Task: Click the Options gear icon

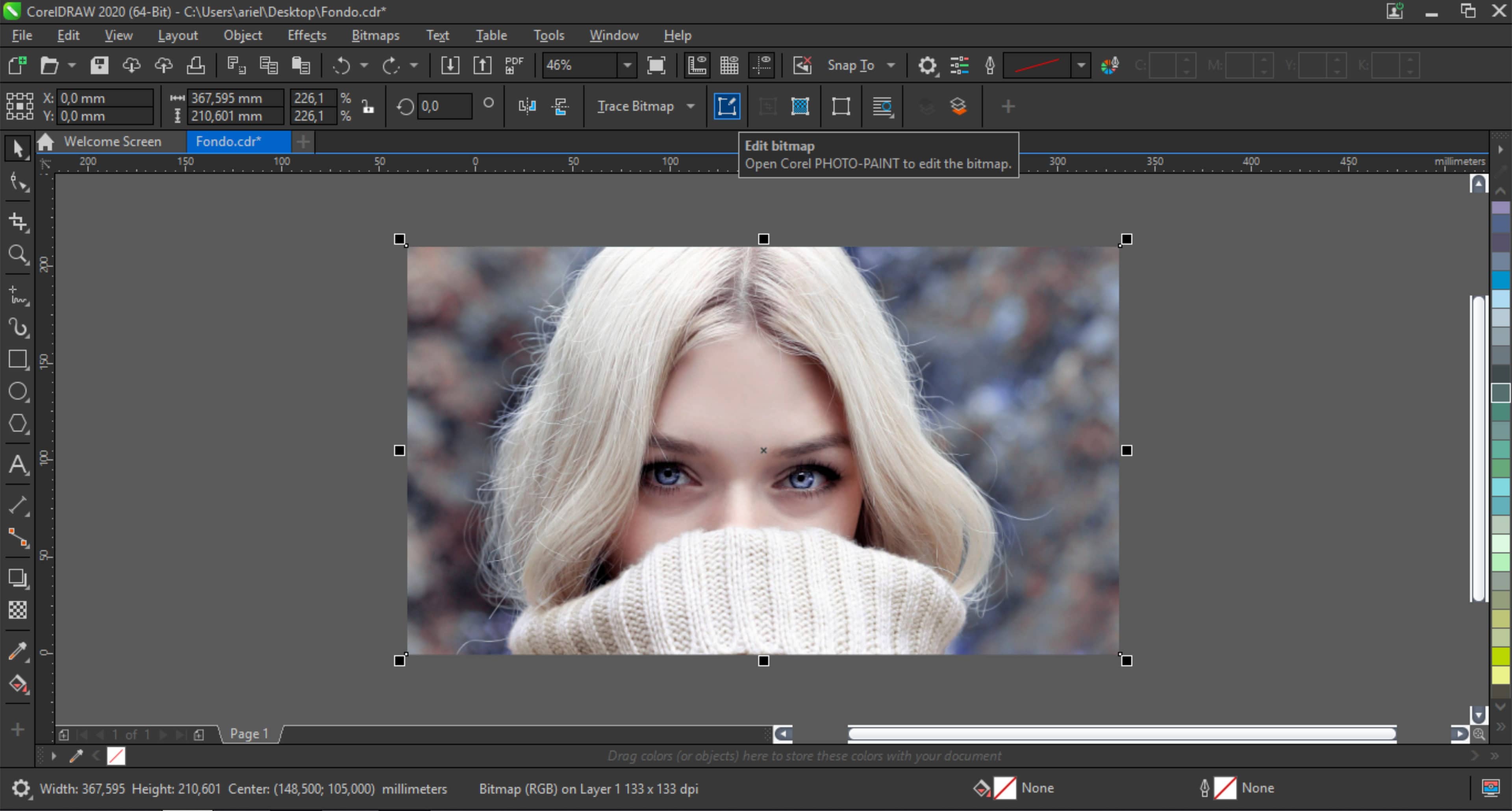Action: click(927, 65)
